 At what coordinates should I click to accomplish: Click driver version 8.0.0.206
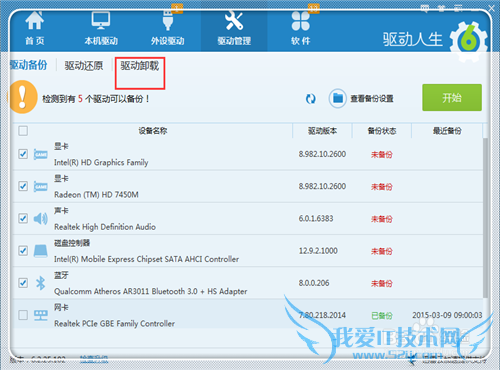tap(314, 283)
